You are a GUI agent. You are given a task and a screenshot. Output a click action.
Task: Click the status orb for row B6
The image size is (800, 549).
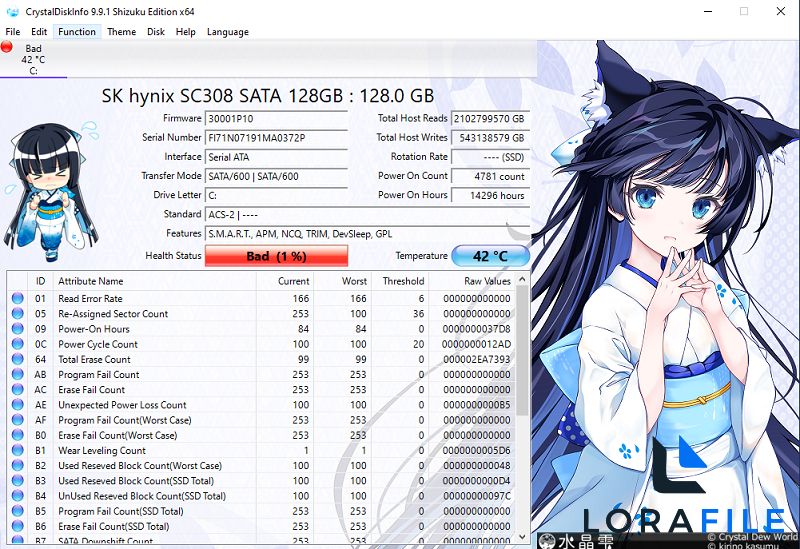pyautogui.click(x=18, y=526)
